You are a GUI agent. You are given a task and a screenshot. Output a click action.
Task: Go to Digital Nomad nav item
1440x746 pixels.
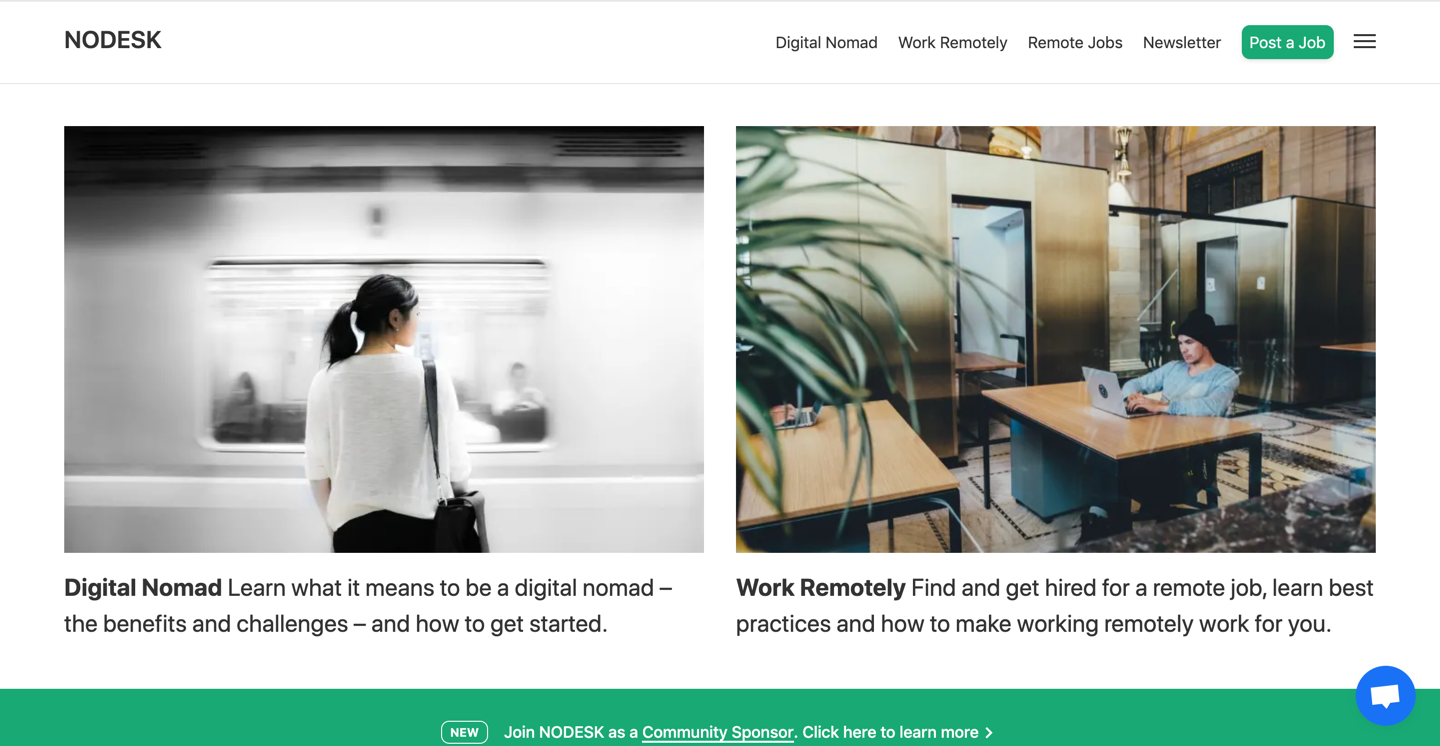click(x=826, y=42)
